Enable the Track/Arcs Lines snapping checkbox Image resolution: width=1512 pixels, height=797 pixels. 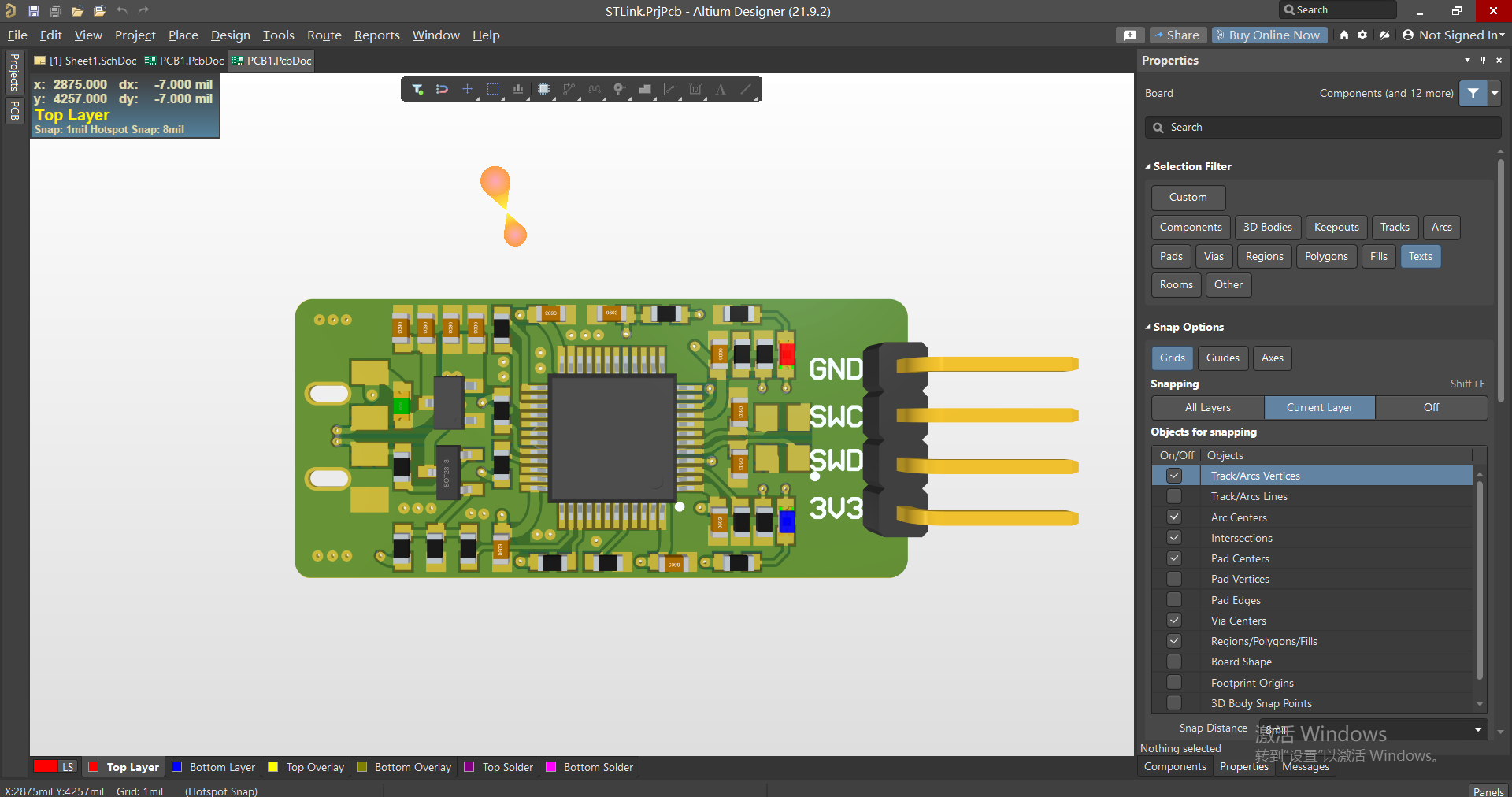[1174, 496]
